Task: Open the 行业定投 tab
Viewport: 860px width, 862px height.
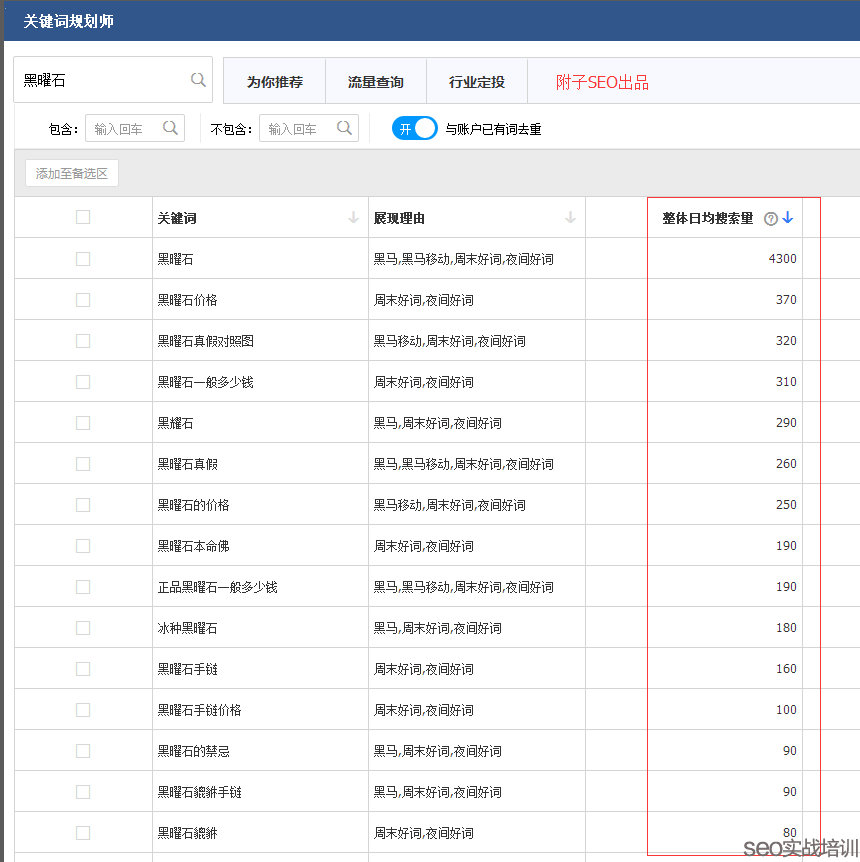Action: click(477, 82)
